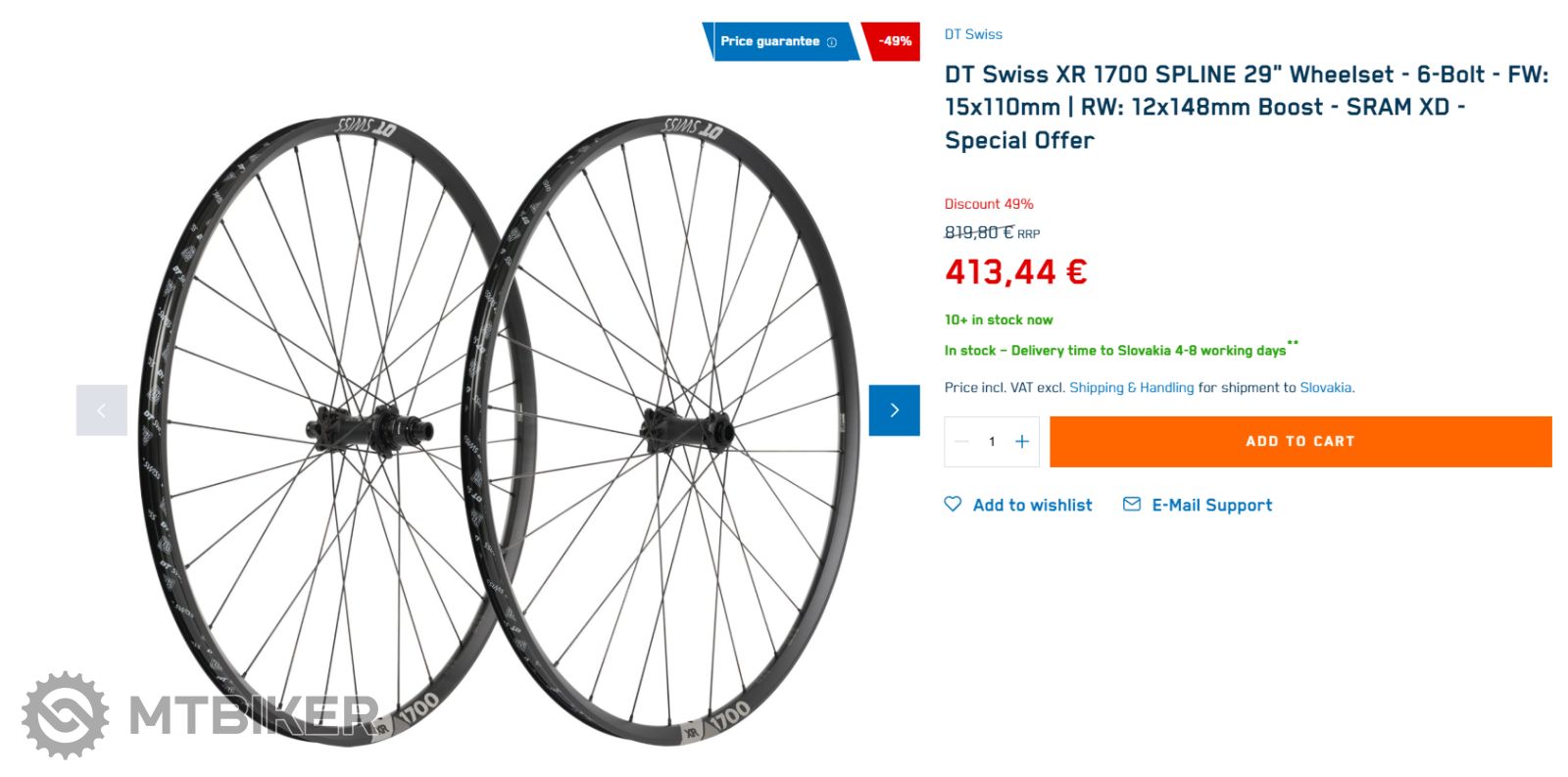Open the Shipping & Handling link
The width and height of the screenshot is (1568, 777).
(x=1131, y=388)
